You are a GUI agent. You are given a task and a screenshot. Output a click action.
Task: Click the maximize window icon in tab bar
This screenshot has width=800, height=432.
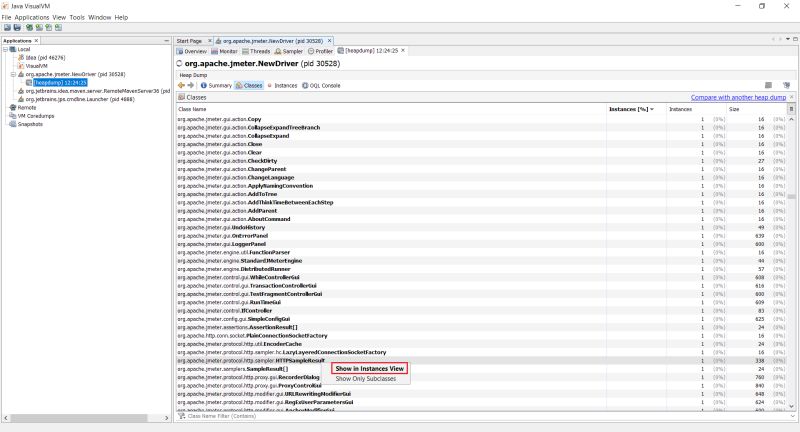(x=795, y=39)
